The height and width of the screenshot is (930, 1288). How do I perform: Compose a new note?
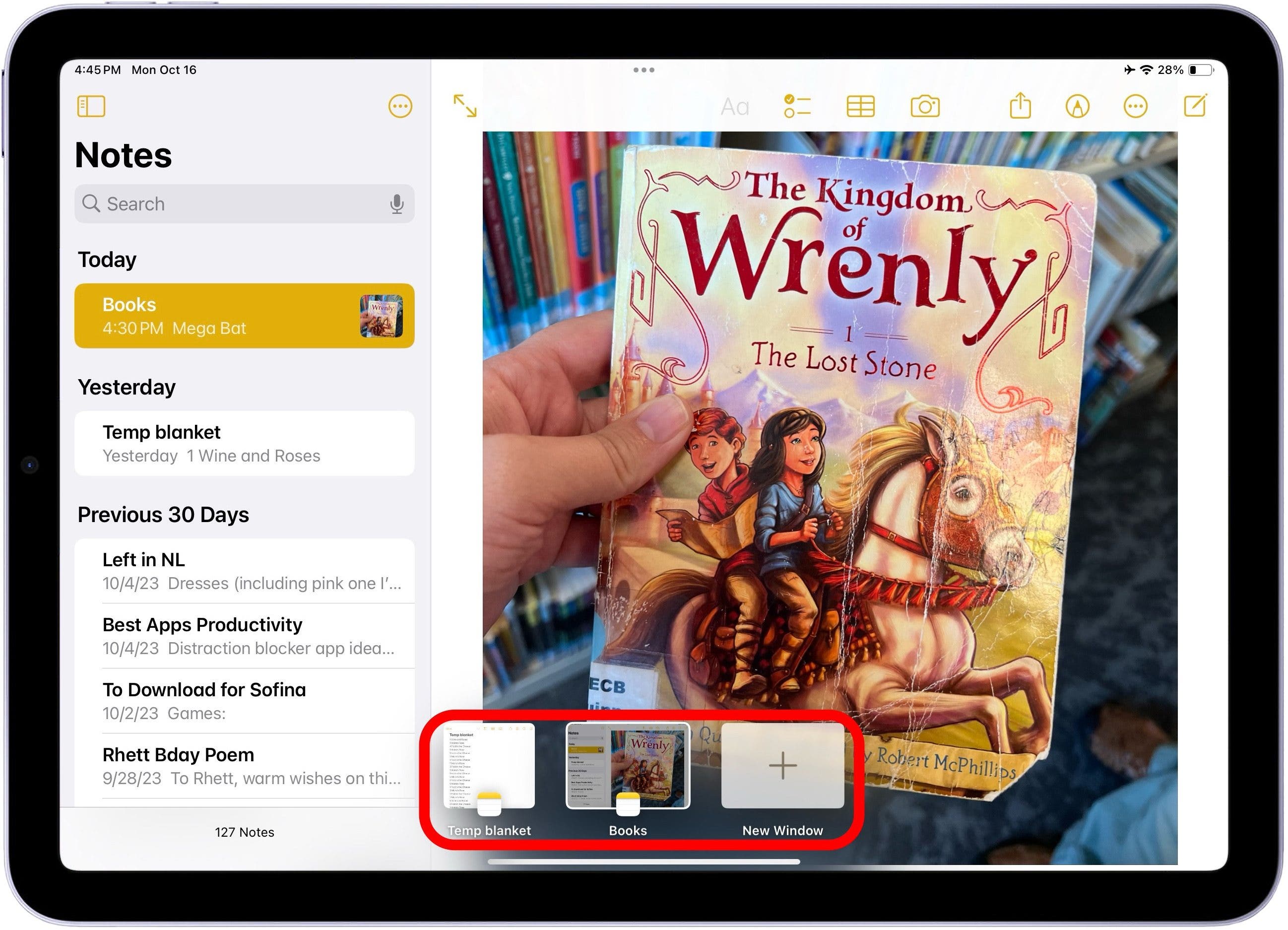tap(1195, 106)
